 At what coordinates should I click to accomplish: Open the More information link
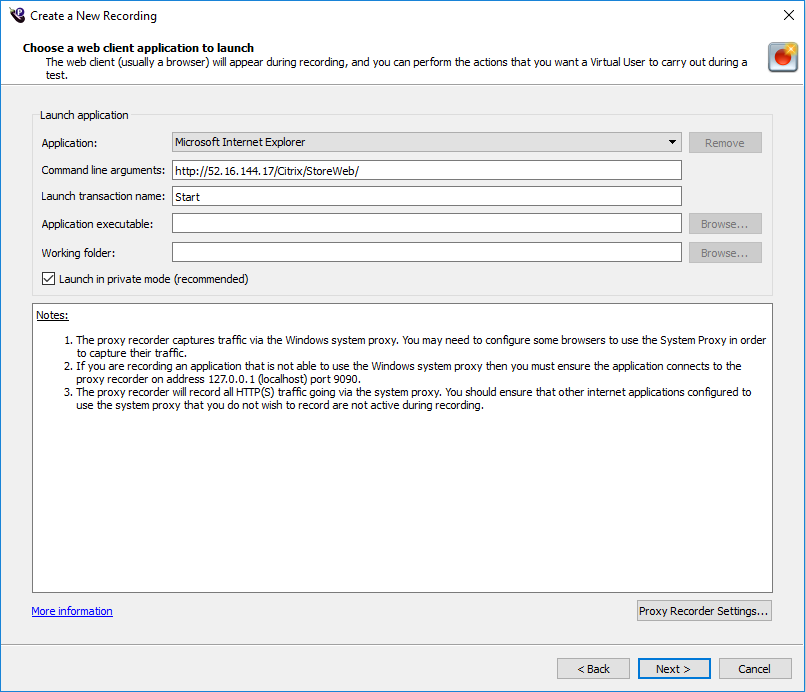72,611
